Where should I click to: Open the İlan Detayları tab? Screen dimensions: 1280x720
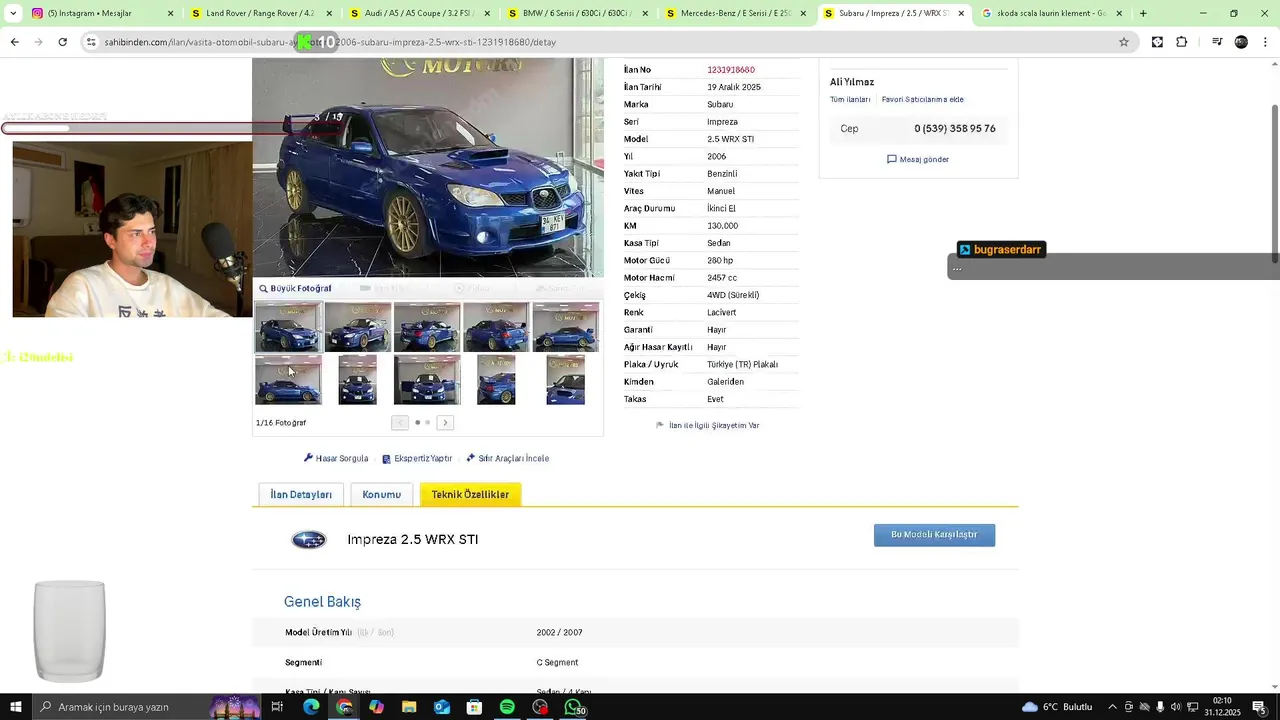click(x=301, y=494)
